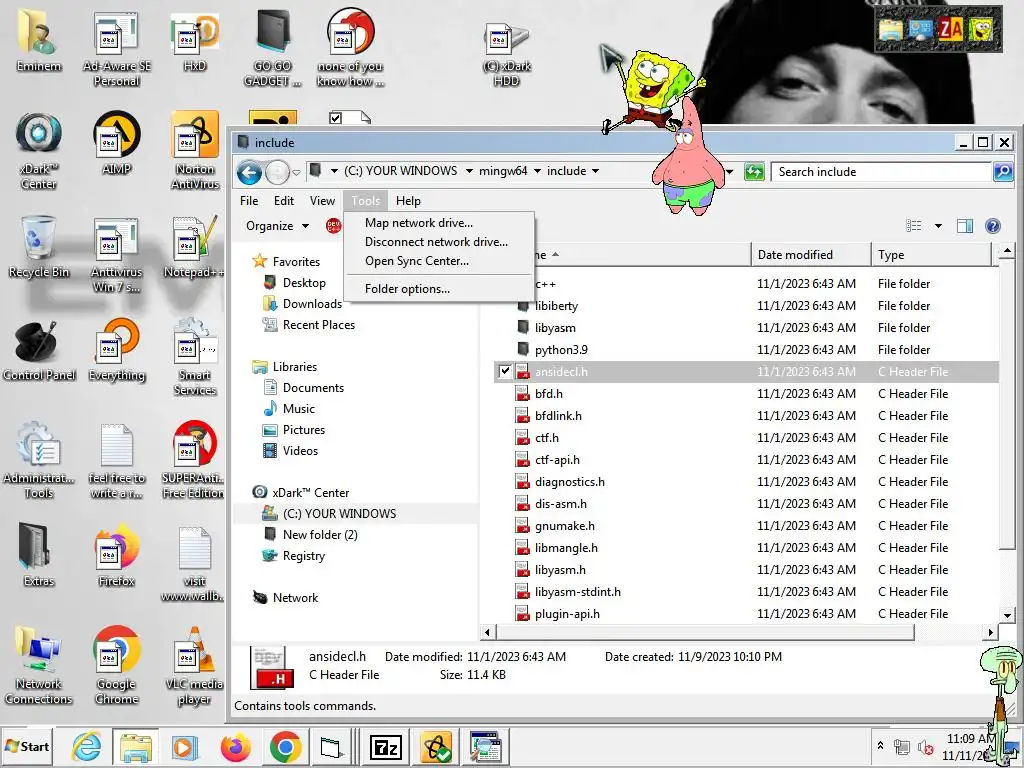Click the horizontal scrollbar right arrow
This screenshot has width=1024, height=768.
pos(991,632)
